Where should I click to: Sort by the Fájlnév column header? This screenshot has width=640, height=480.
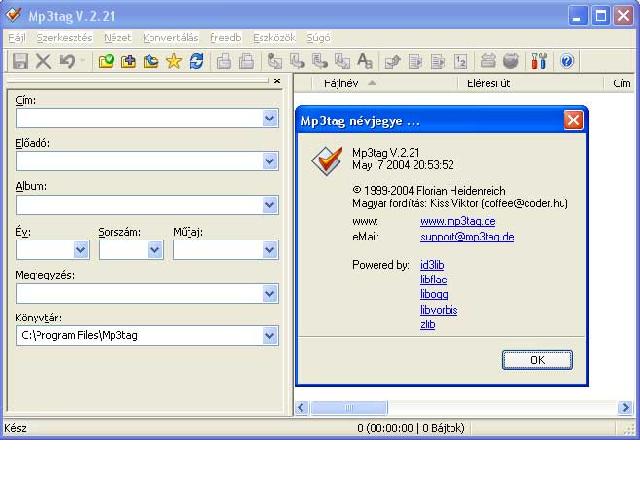pos(384,83)
